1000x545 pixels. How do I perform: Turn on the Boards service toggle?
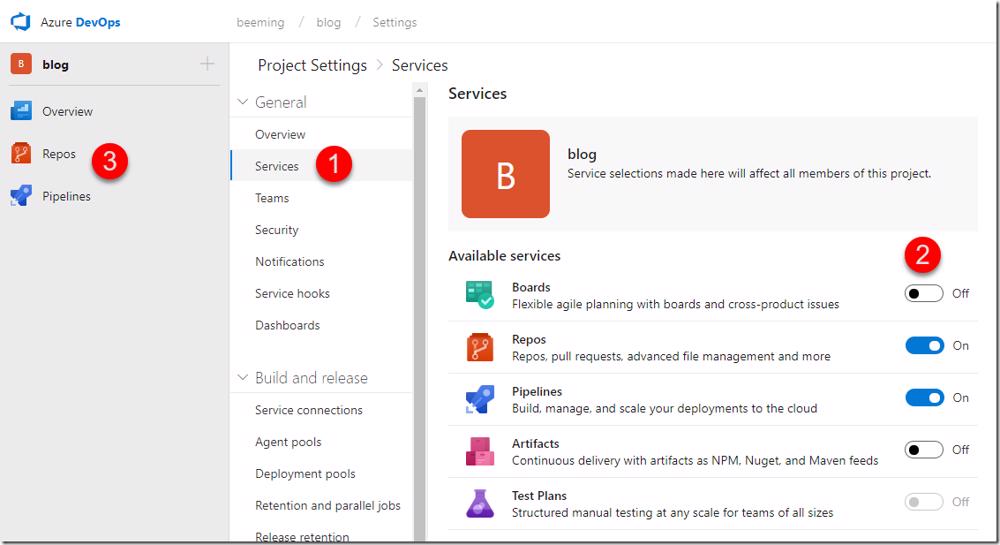click(x=923, y=293)
